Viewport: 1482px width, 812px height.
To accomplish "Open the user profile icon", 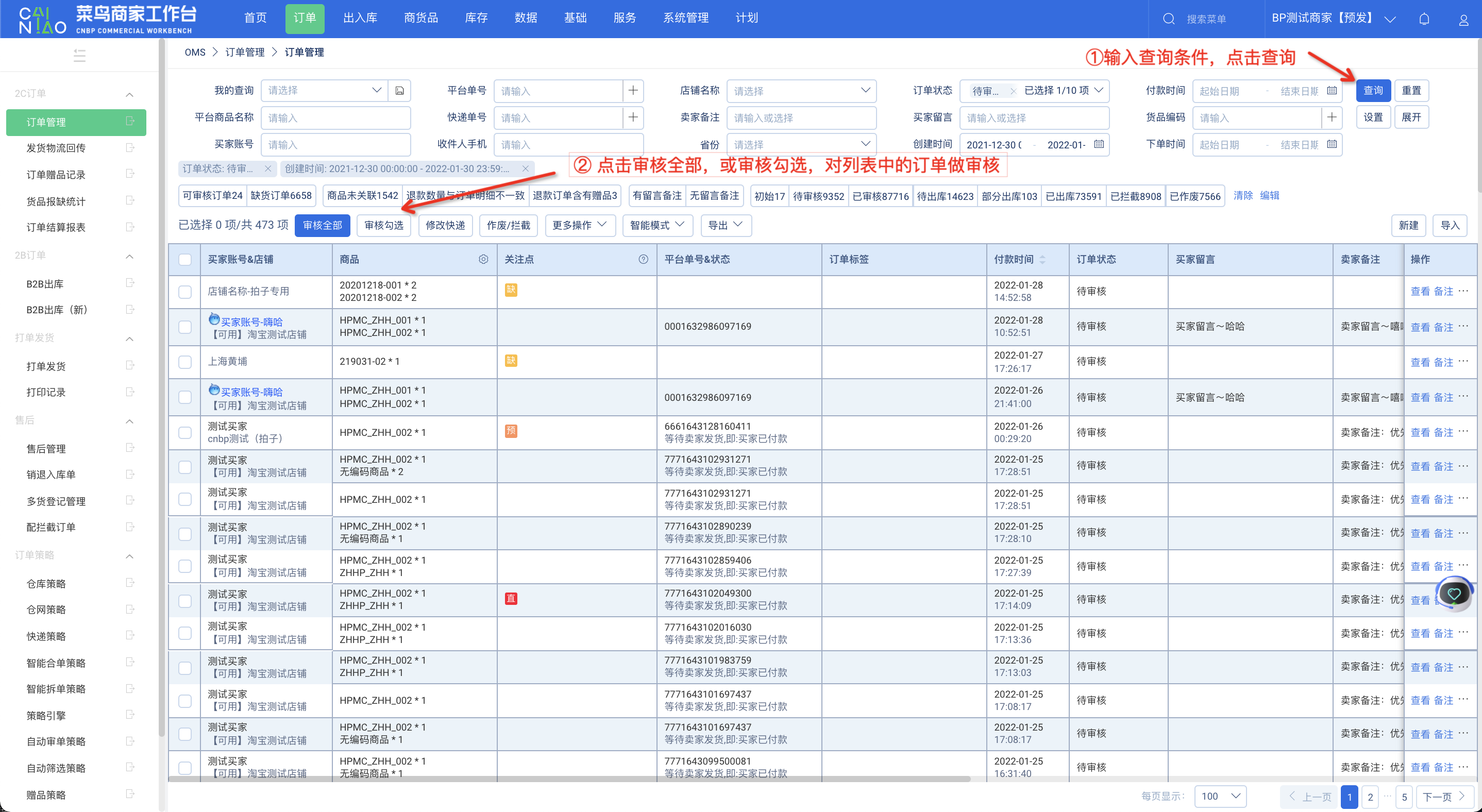I will pyautogui.click(x=1463, y=20).
